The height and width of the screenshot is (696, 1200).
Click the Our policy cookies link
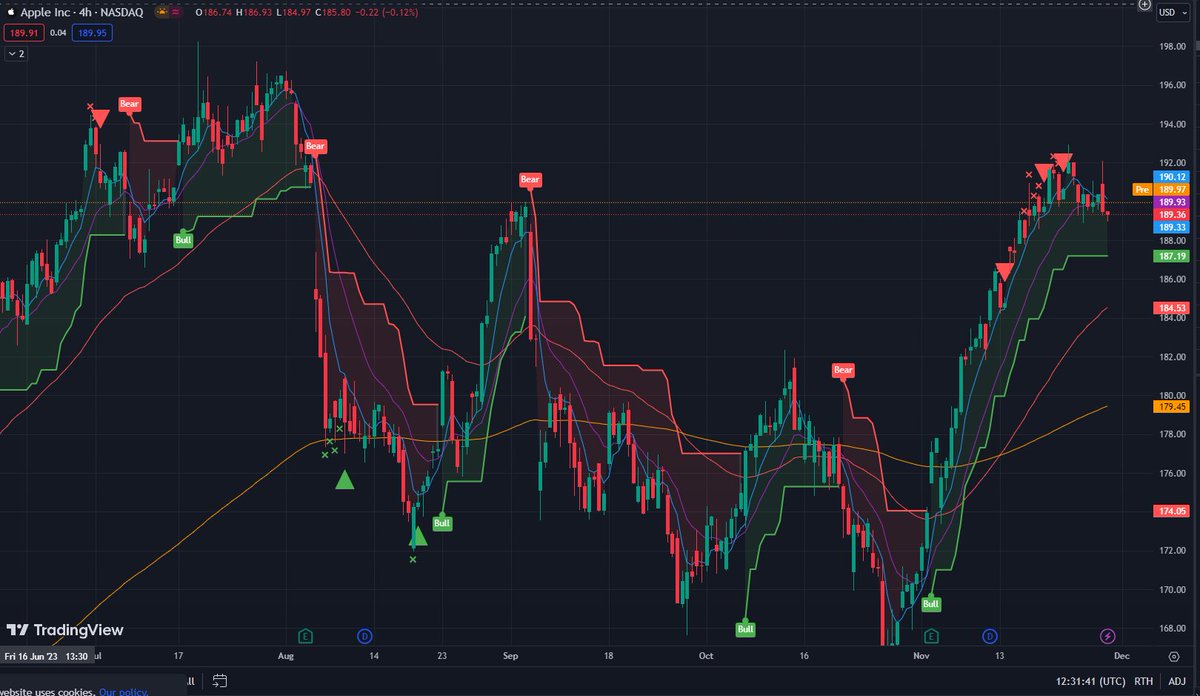[123, 691]
